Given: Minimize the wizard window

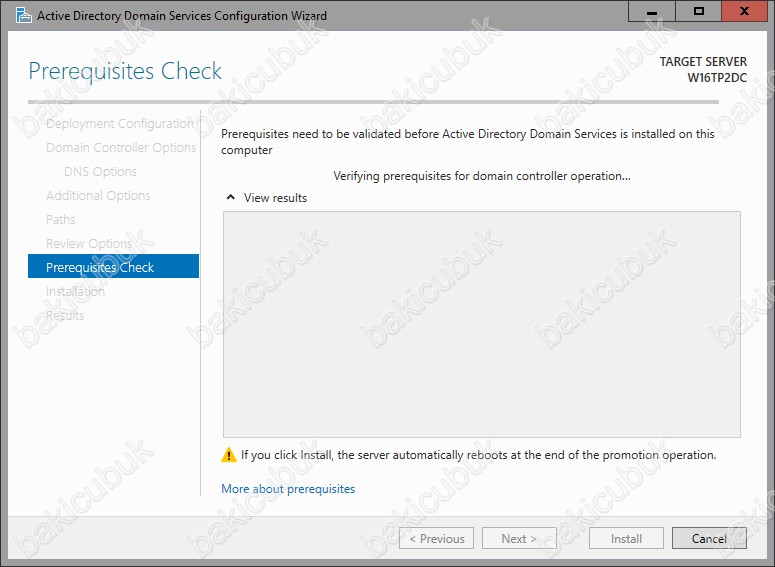Looking at the screenshot, I should (652, 11).
